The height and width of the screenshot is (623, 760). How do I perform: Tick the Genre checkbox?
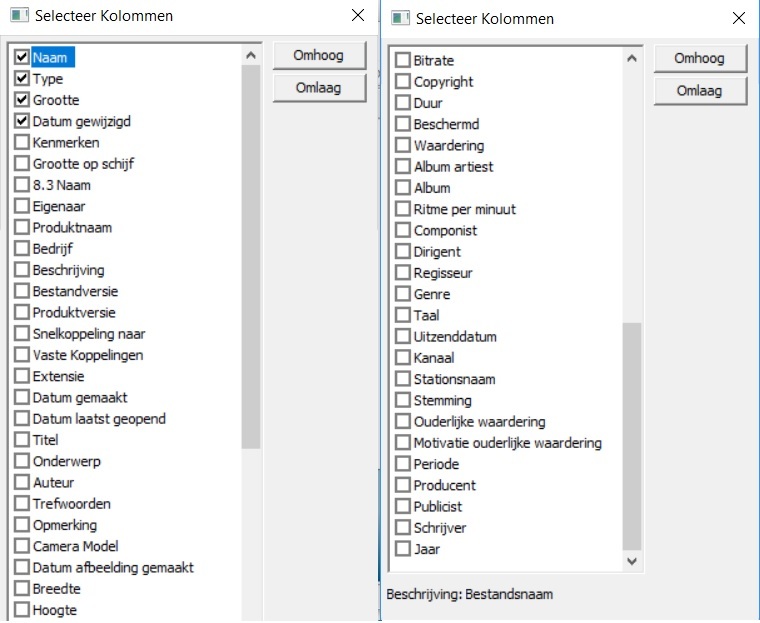[403, 294]
